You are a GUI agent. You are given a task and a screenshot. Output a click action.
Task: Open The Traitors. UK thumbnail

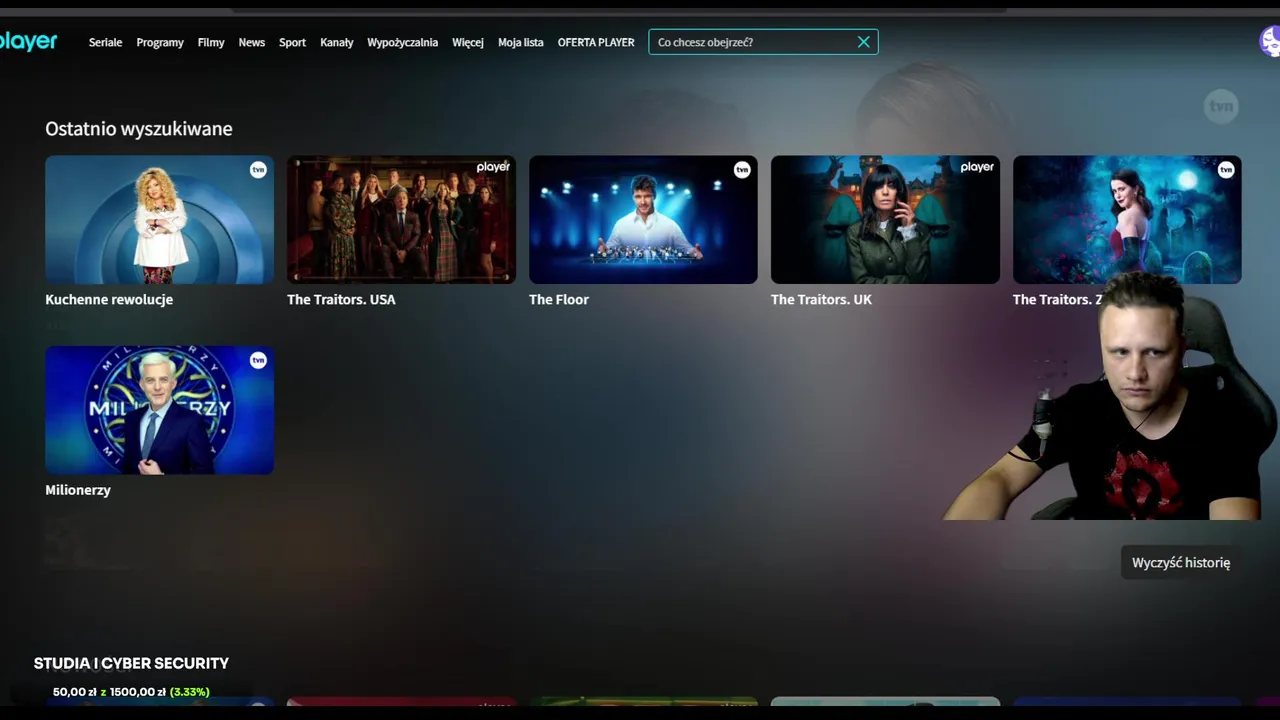885,219
